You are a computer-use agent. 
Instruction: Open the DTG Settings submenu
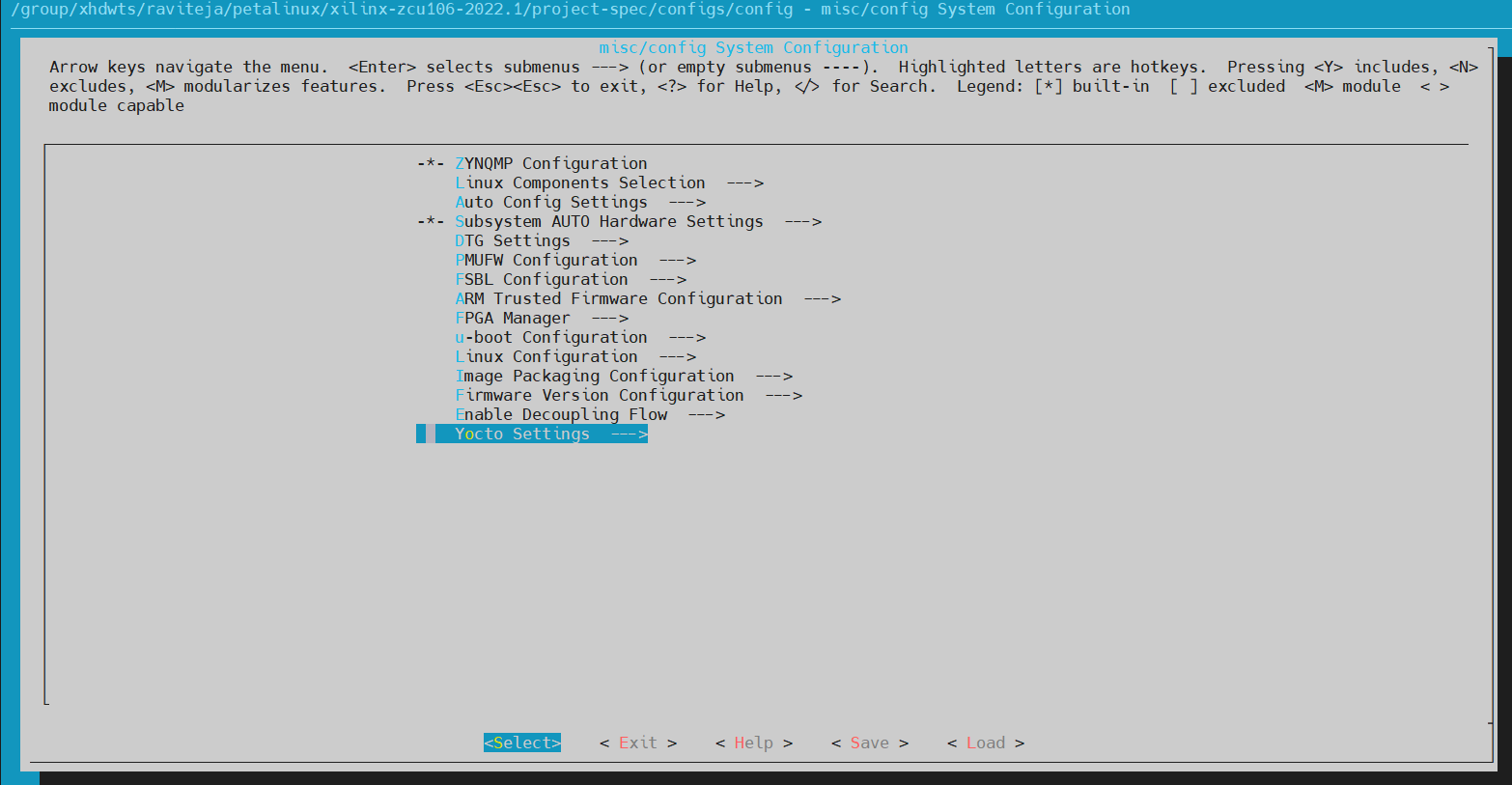tap(512, 240)
